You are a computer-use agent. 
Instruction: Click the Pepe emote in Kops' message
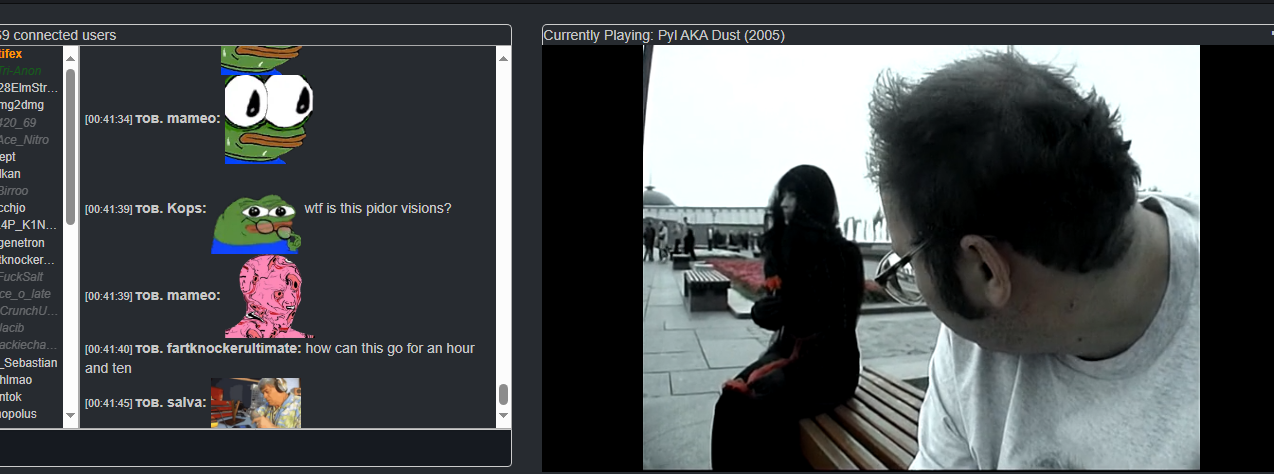[x=254, y=224]
